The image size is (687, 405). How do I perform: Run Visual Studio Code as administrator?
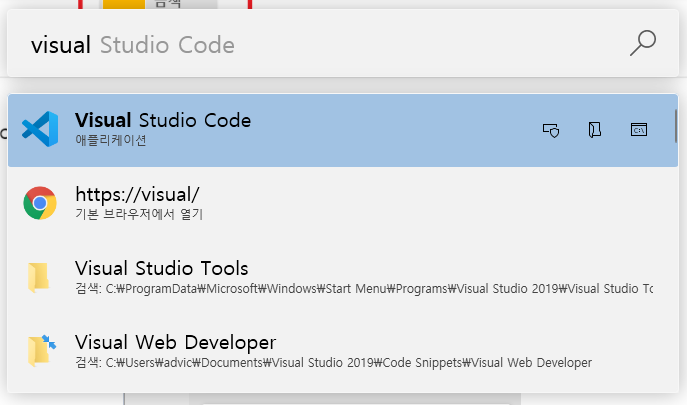pyautogui.click(x=551, y=130)
